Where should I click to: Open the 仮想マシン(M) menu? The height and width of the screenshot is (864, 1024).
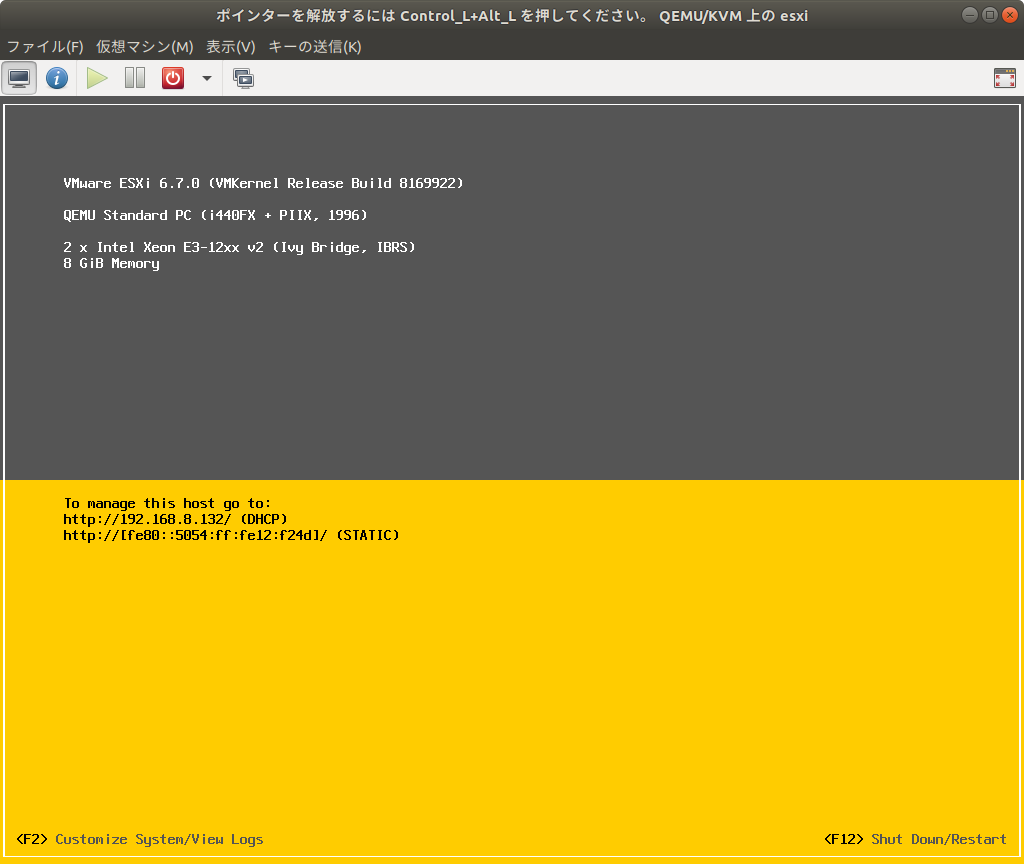click(144, 46)
